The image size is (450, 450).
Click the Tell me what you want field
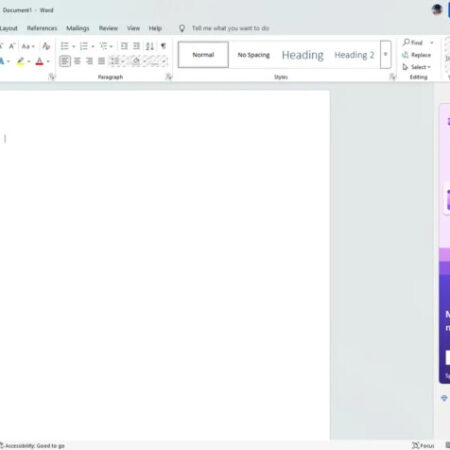click(230, 28)
